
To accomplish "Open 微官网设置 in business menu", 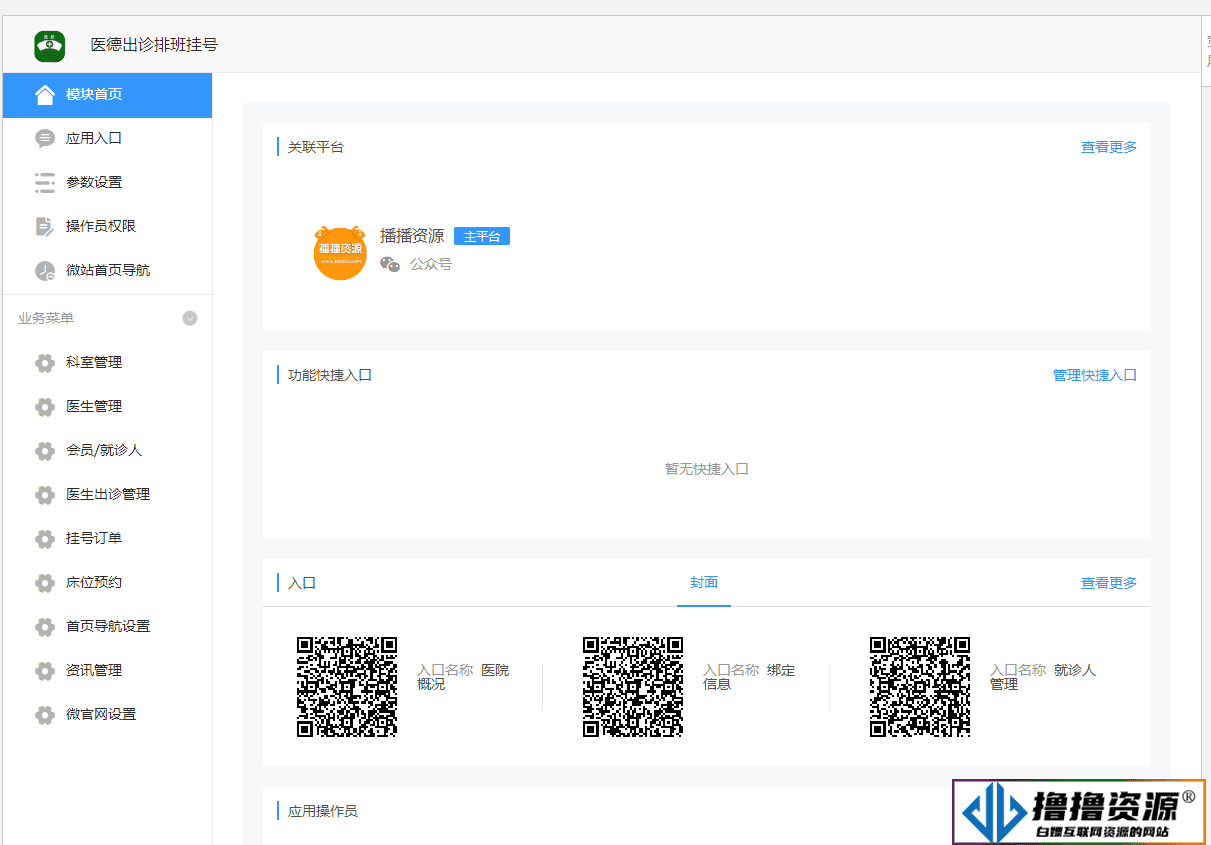I will coord(107,714).
